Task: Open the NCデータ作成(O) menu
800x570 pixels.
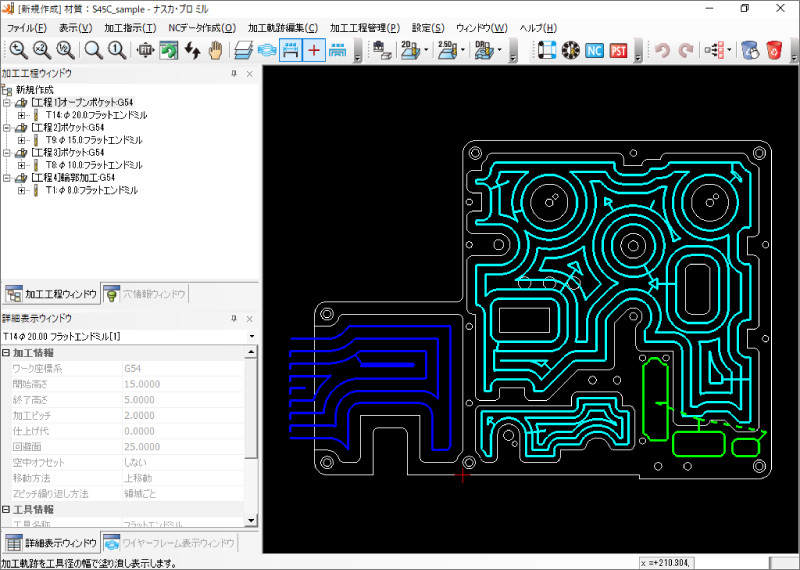Action: coord(202,28)
